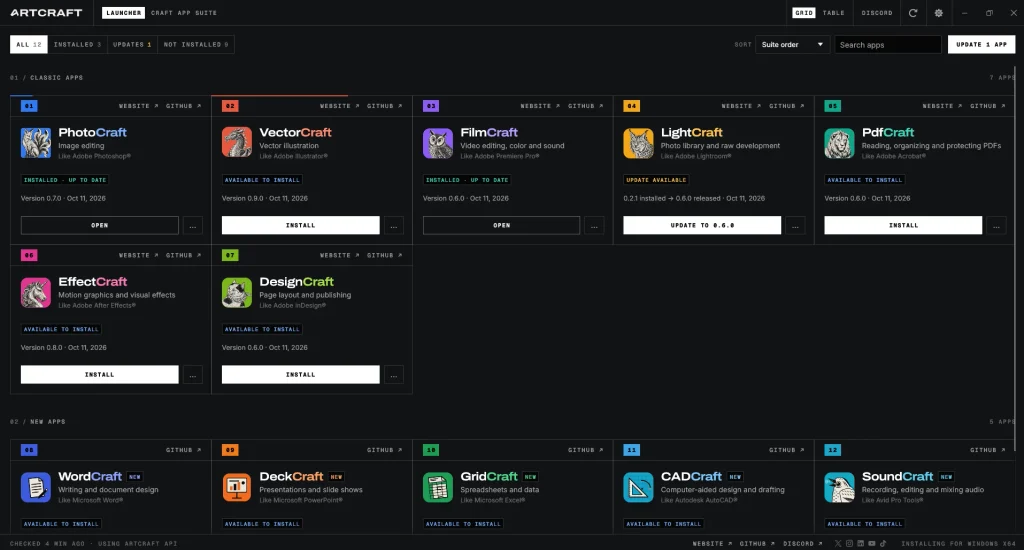Open PhotoCraft with the Open button
The width and height of the screenshot is (1024, 550).
[99, 225]
